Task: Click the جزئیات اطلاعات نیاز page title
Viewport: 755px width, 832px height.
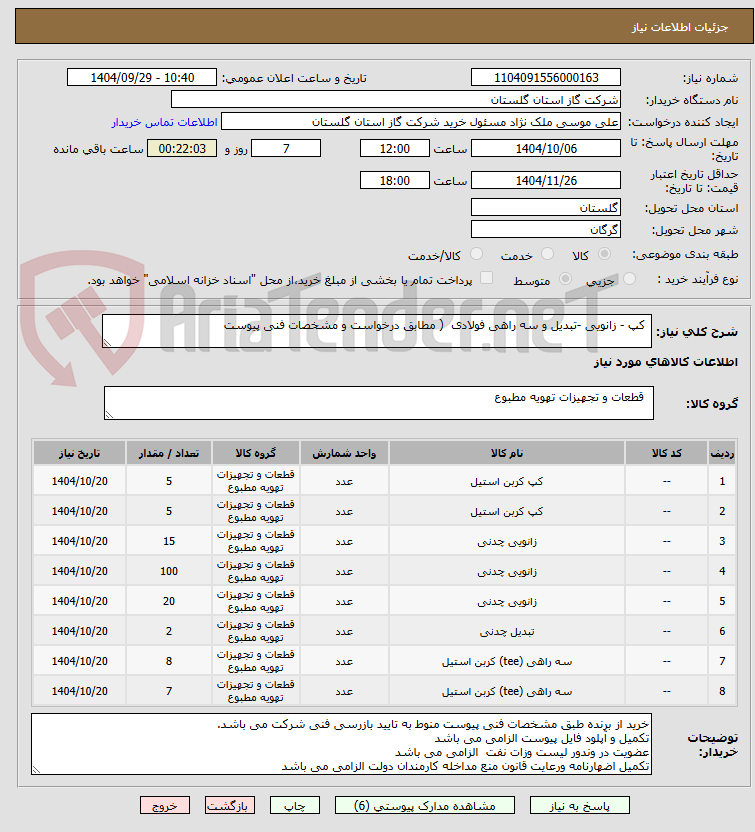Action: [680, 27]
